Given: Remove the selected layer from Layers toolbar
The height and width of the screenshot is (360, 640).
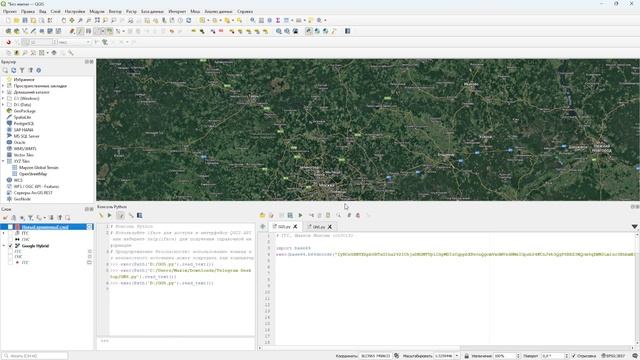Looking at the screenshot, I should (x=68, y=218).
